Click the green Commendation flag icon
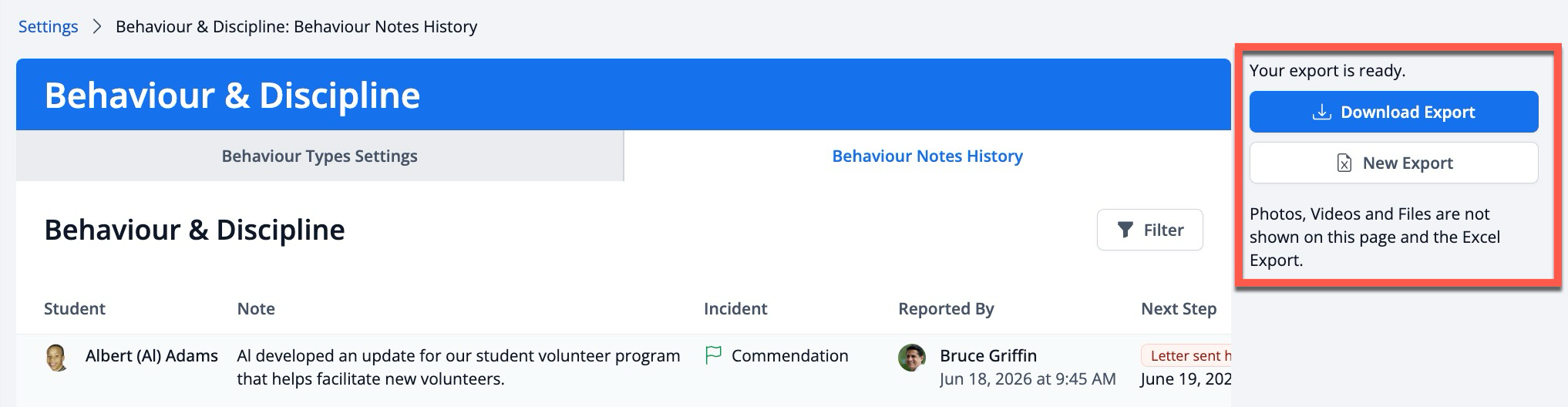The width and height of the screenshot is (1568, 407). pos(714,355)
